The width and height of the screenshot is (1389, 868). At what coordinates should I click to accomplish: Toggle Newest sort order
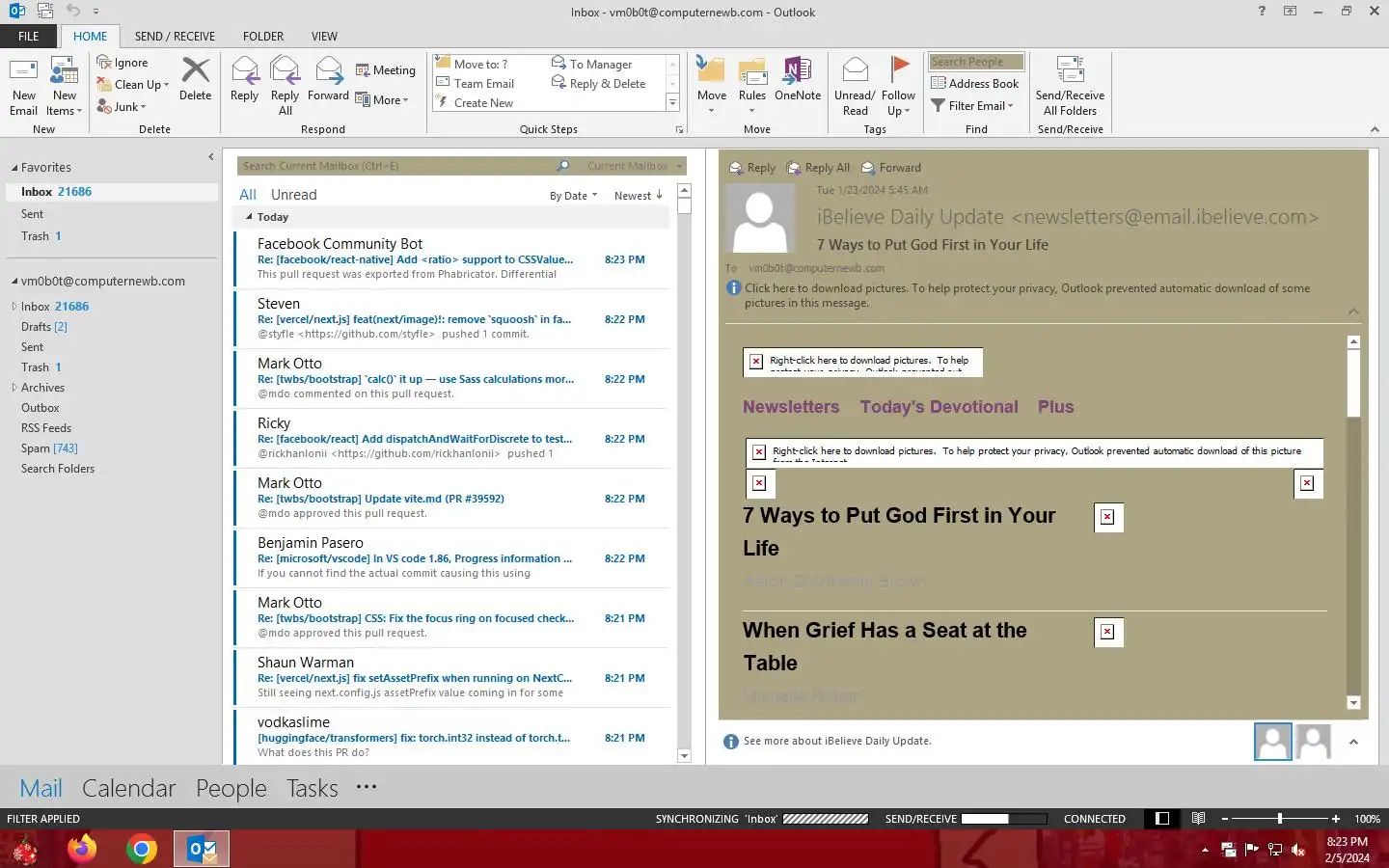(639, 196)
